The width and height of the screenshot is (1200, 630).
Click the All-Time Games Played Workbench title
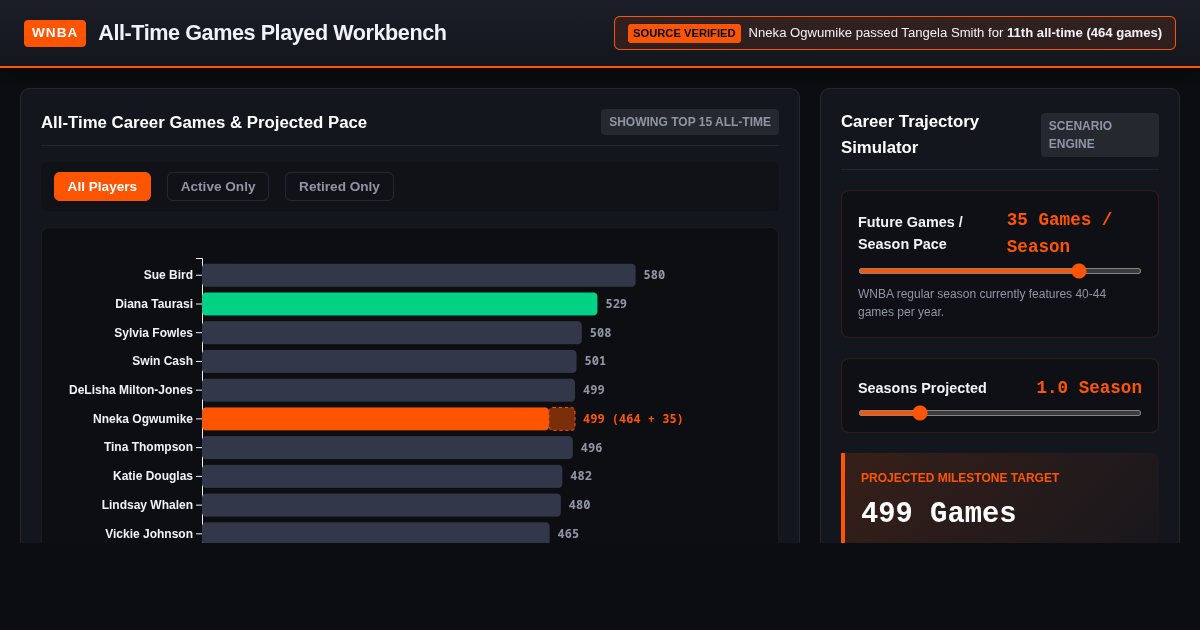272,33
